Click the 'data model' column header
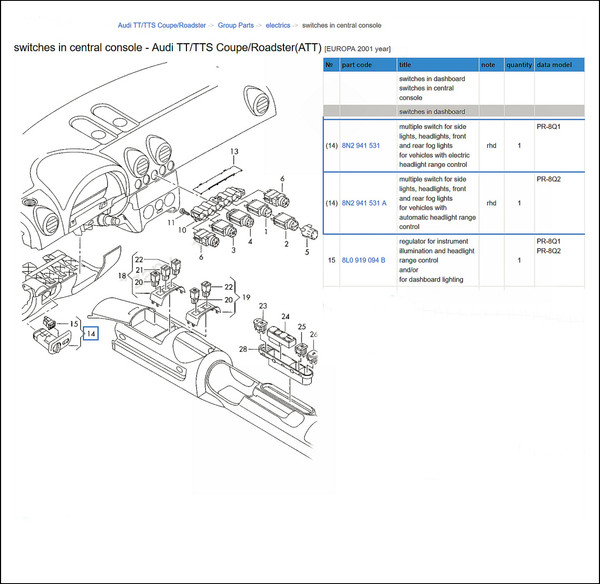Screen dimensions: 600x584 (554, 64)
